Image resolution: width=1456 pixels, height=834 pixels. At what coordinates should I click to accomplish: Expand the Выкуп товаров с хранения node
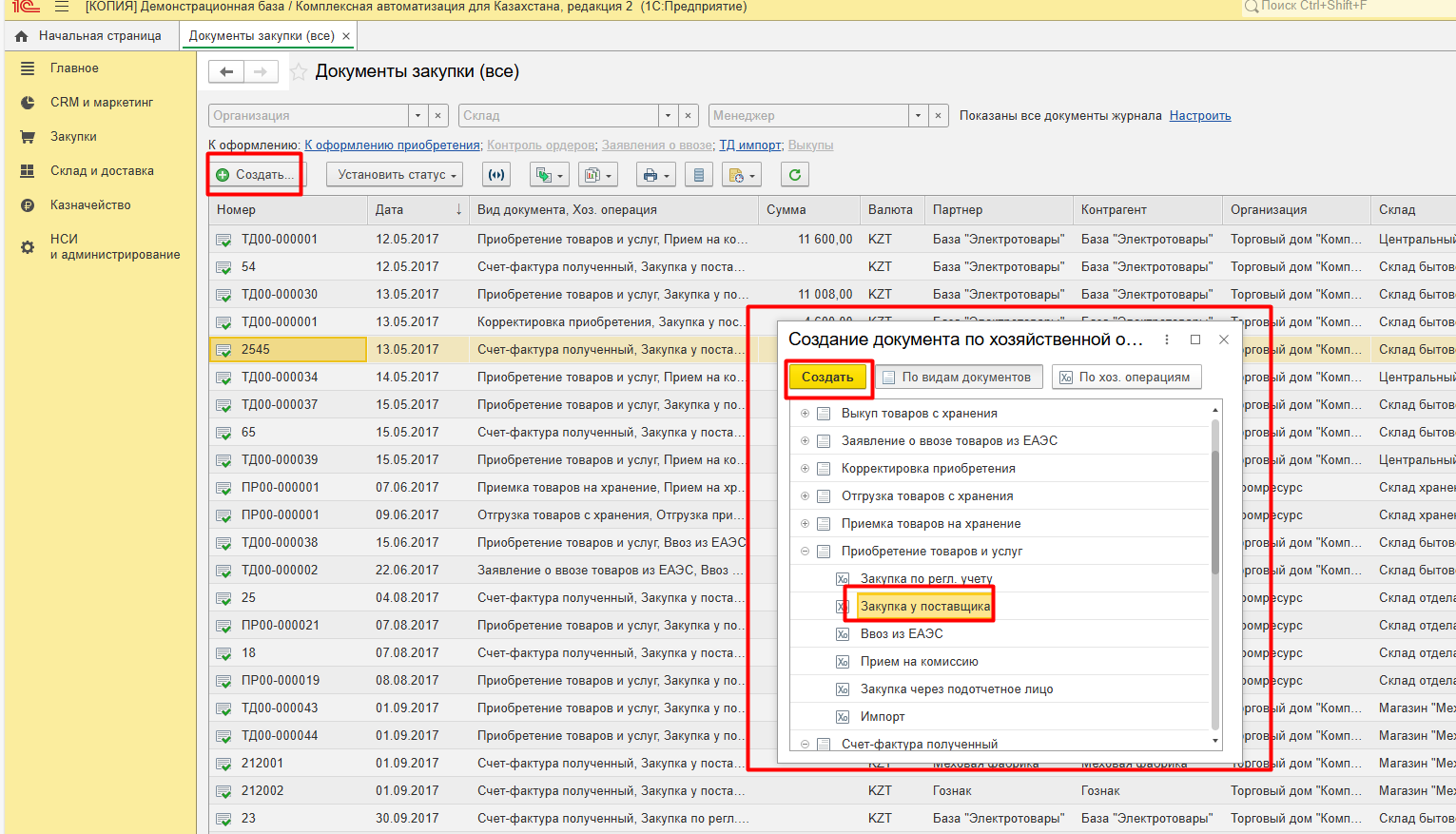[x=805, y=414]
